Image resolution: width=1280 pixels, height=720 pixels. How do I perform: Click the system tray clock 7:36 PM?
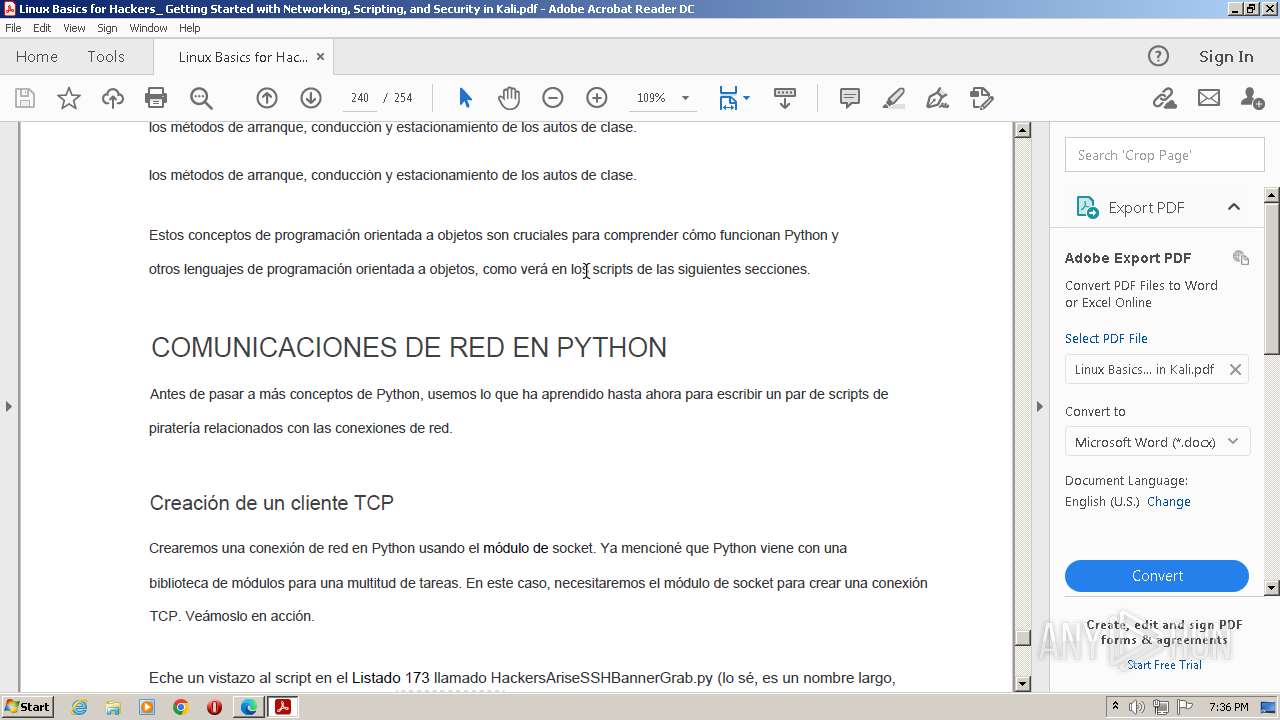[x=1228, y=707]
